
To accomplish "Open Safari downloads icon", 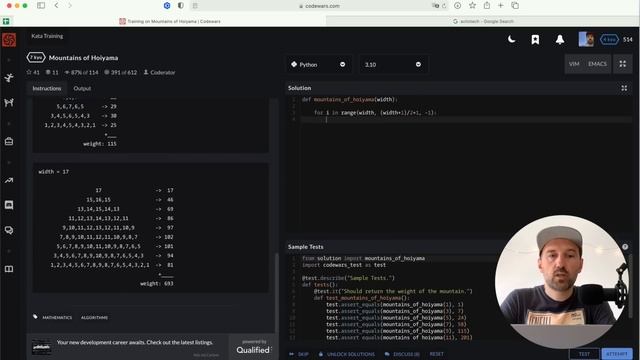I will point(458,6).
